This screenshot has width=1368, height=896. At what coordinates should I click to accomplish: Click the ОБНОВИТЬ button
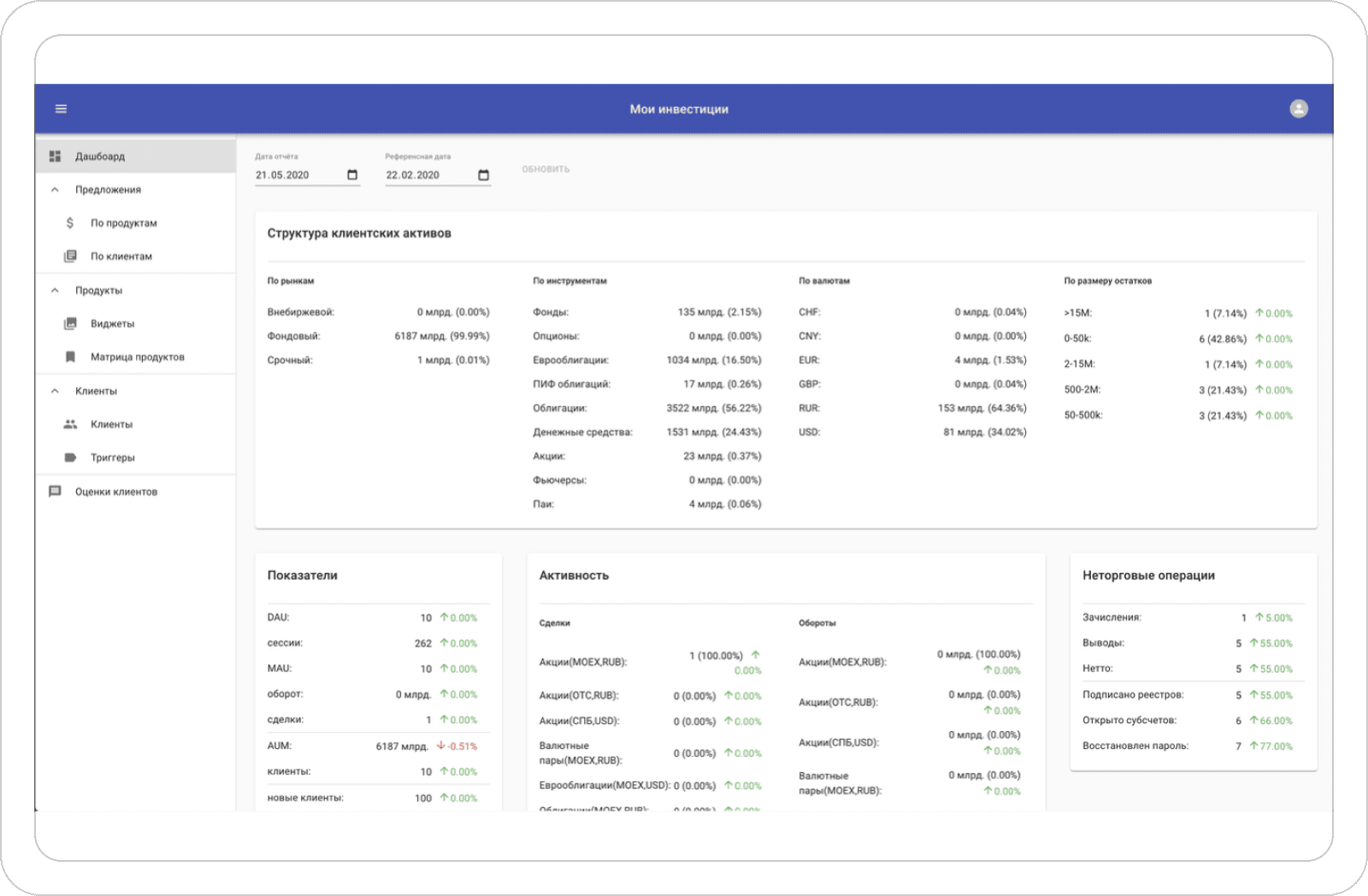coord(545,169)
